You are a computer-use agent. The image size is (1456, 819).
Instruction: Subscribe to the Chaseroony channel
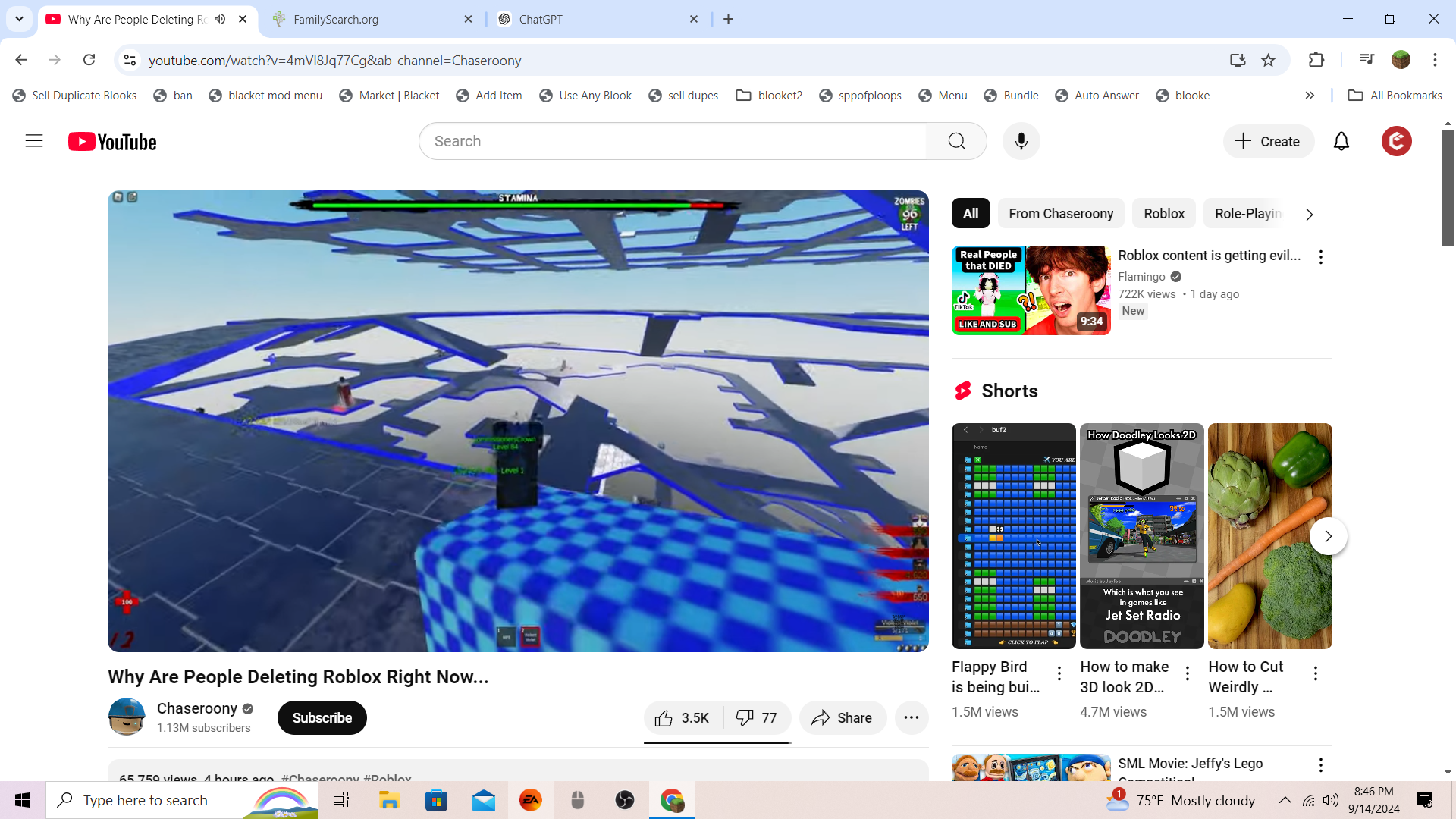[322, 717]
